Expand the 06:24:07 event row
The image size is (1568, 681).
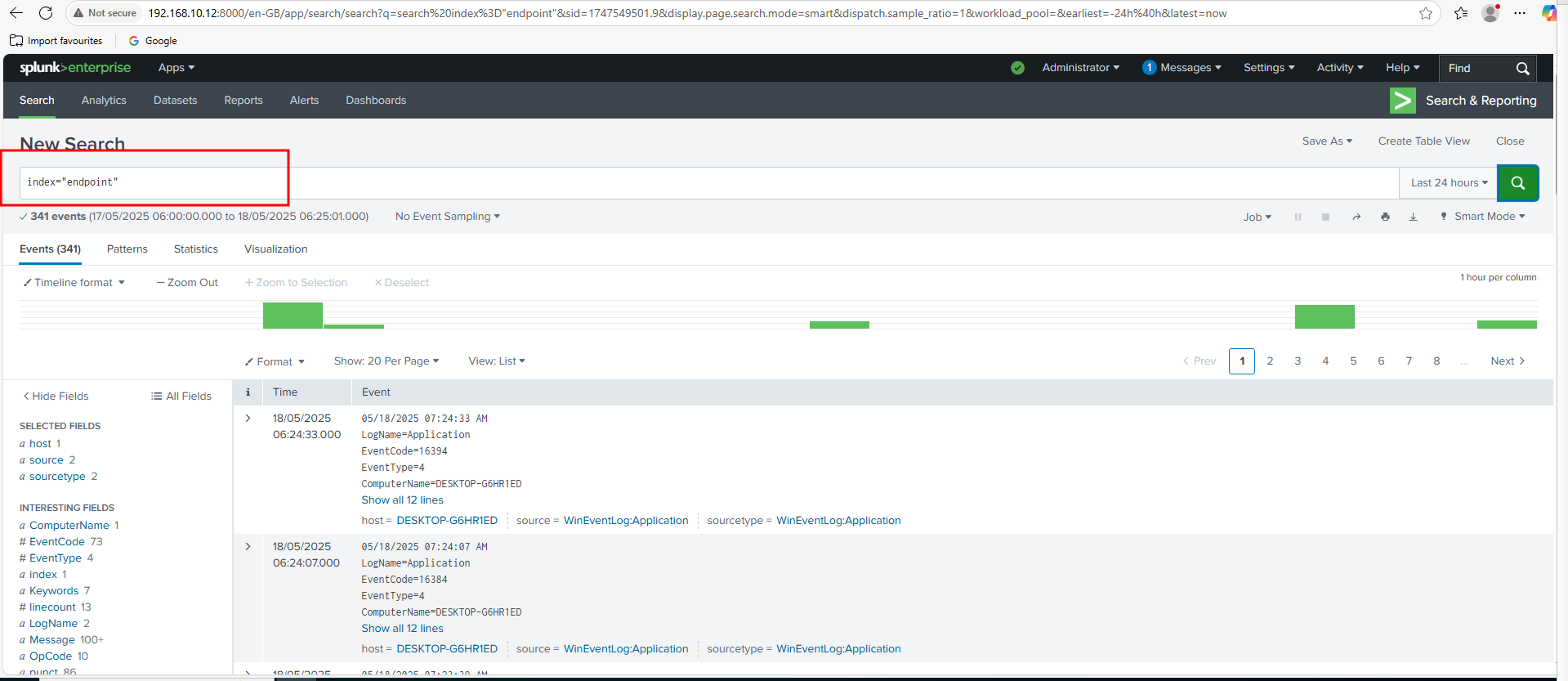248,547
